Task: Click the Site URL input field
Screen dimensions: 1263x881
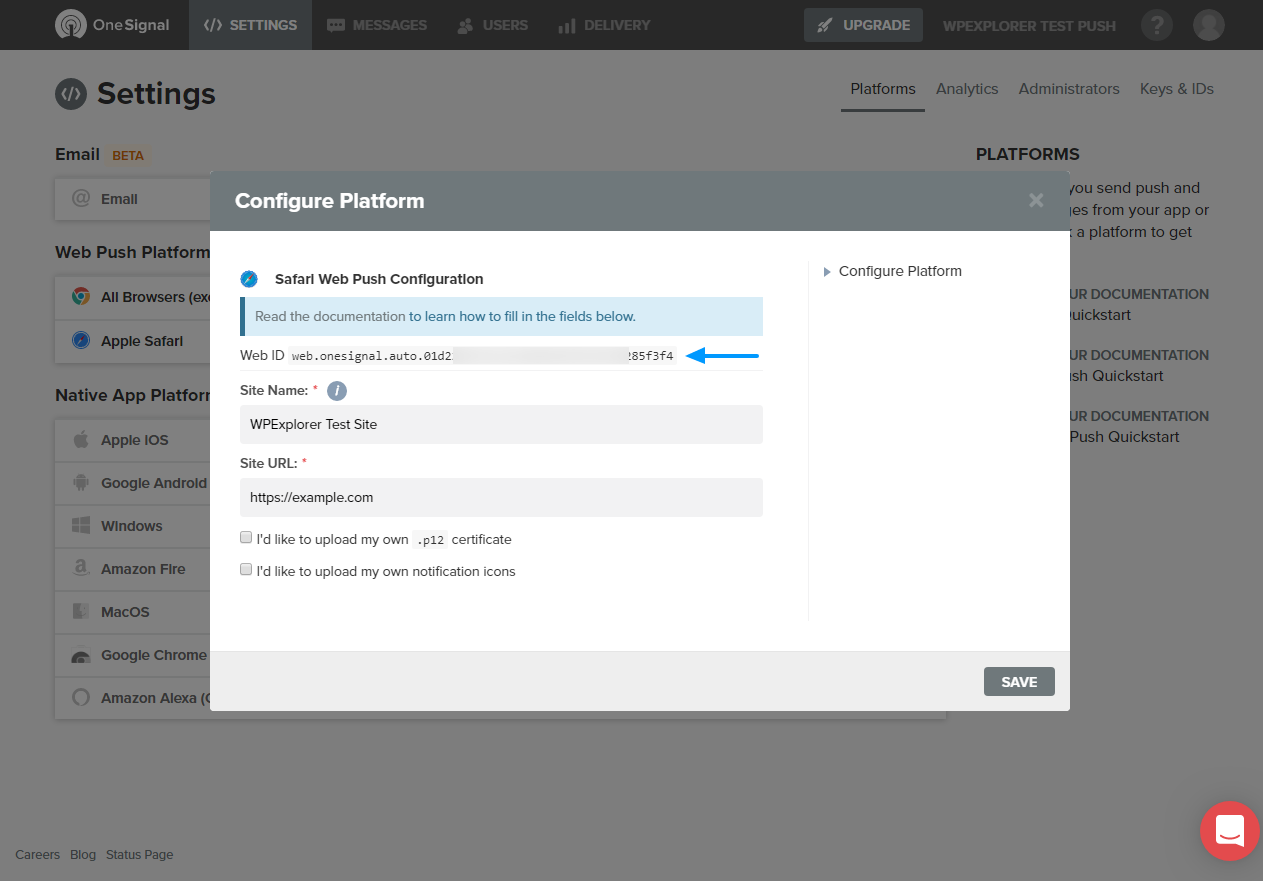Action: tap(501, 497)
